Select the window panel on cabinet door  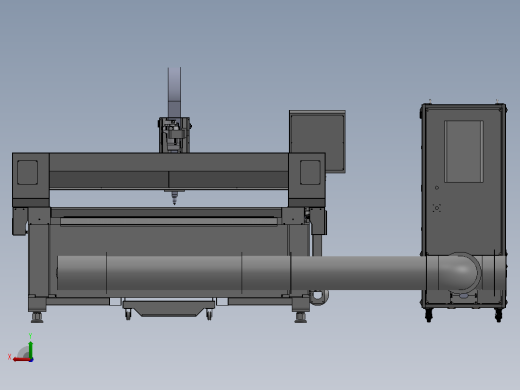[464, 151]
